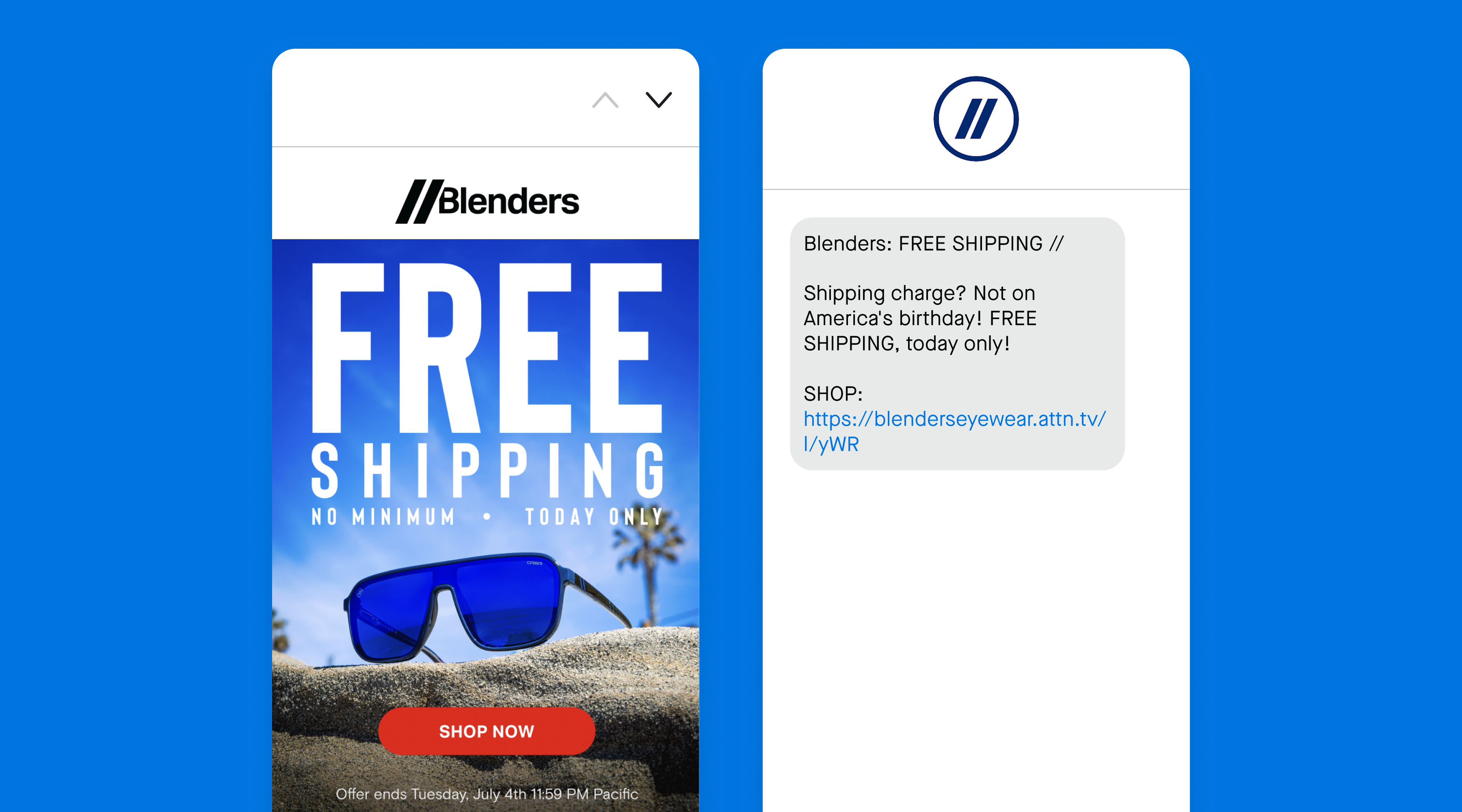Click the SHIPPING headline text

point(487,471)
